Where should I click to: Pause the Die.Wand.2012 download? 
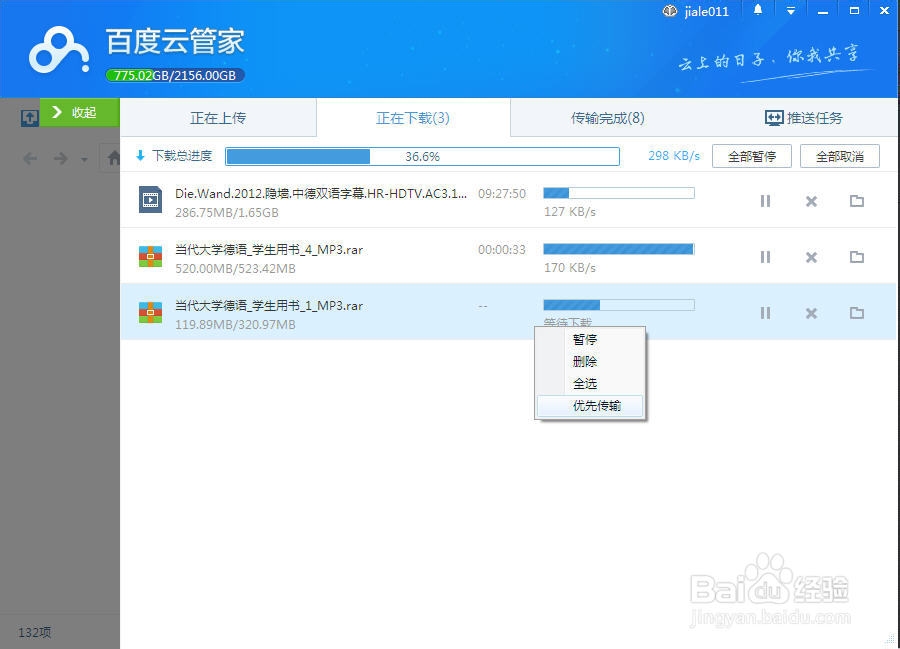765,201
